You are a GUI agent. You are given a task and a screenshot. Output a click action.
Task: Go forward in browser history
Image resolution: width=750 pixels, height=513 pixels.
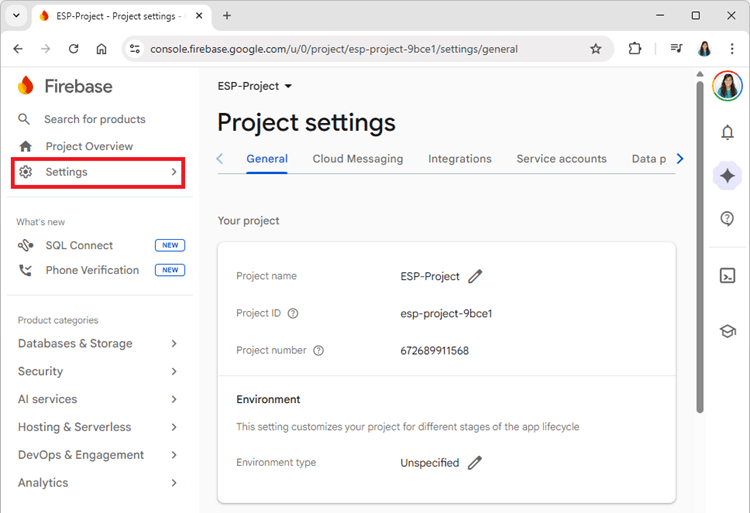coord(45,49)
